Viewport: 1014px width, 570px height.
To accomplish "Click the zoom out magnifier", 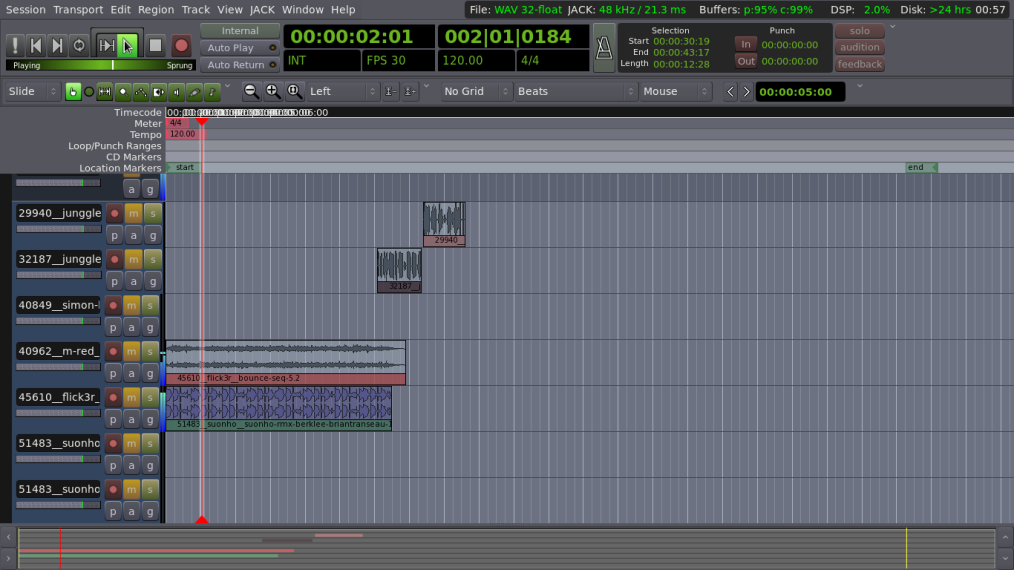I will (252, 92).
